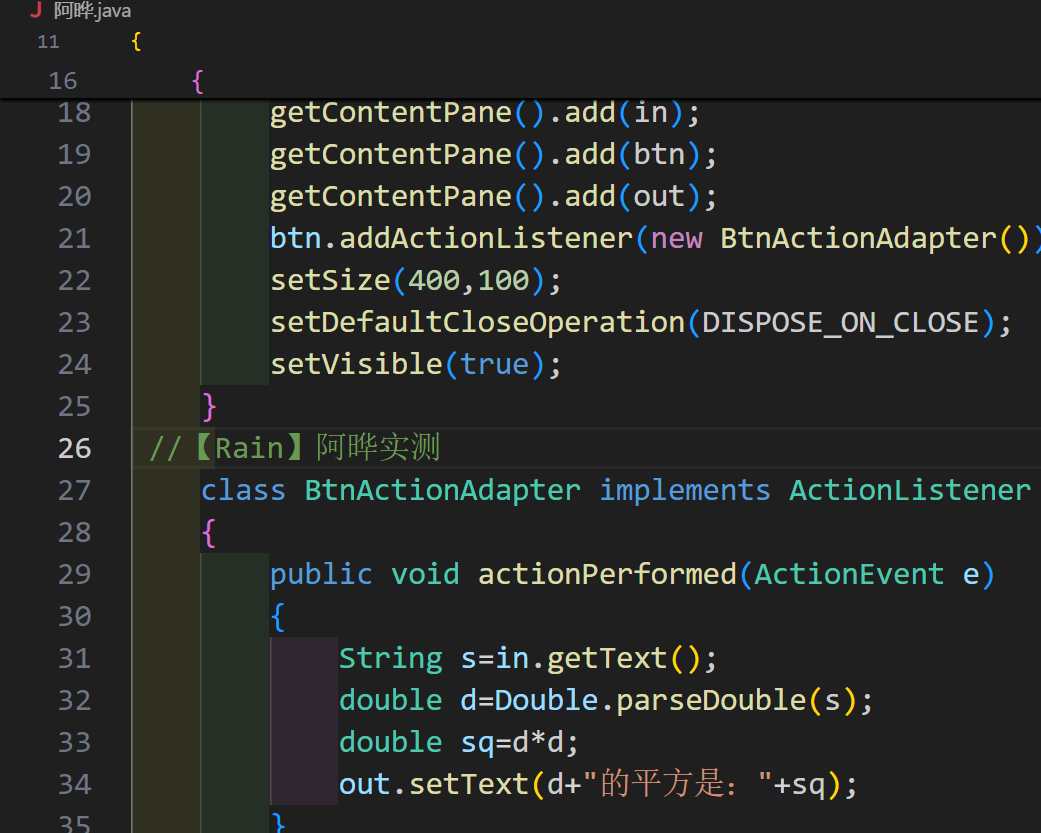Screen dimensions: 1041x833
Task: Click the actionPerformed method name
Action: click(607, 575)
